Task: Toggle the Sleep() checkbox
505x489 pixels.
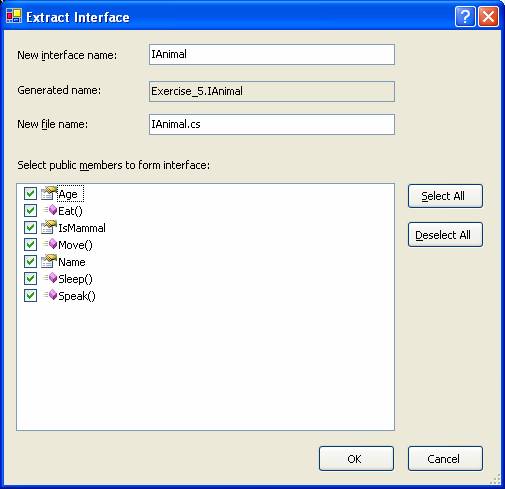Action: pyautogui.click(x=30, y=279)
